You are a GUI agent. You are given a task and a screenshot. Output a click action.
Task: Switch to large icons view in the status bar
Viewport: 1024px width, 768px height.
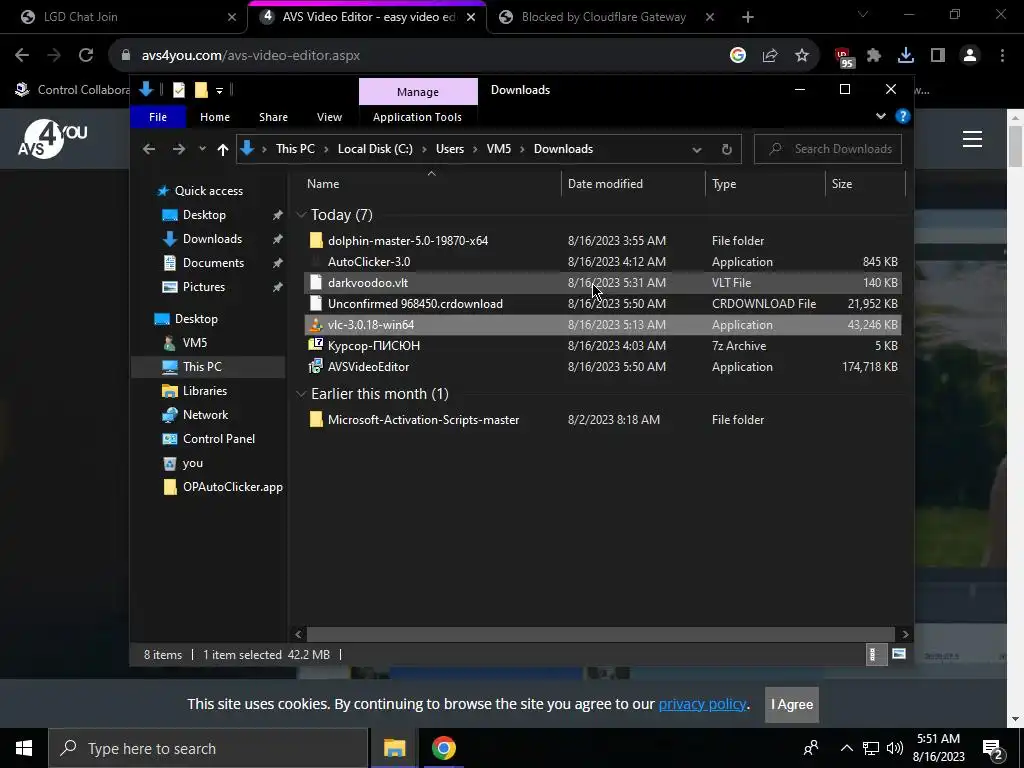(x=899, y=654)
